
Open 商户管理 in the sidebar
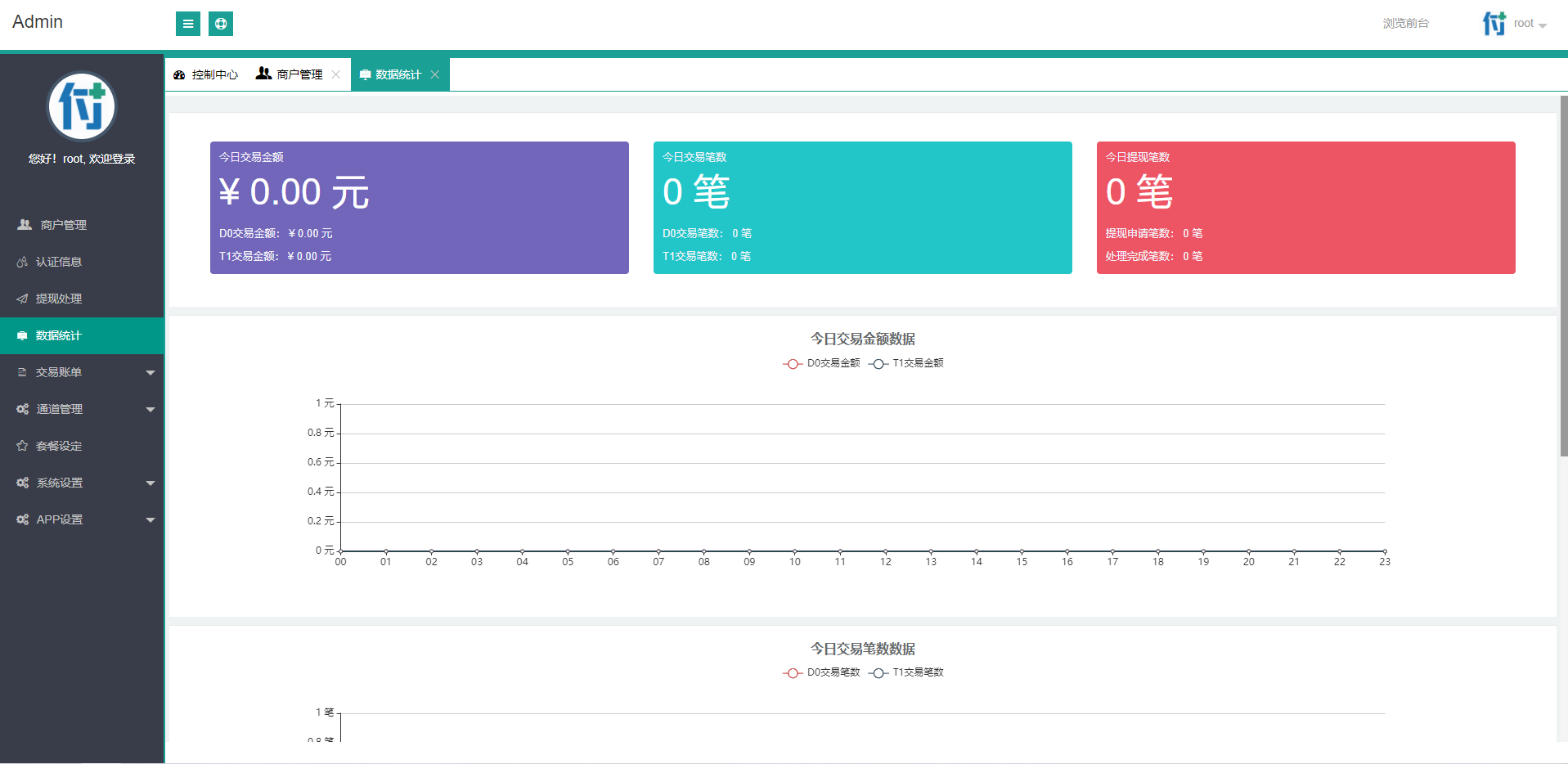[x=82, y=225]
